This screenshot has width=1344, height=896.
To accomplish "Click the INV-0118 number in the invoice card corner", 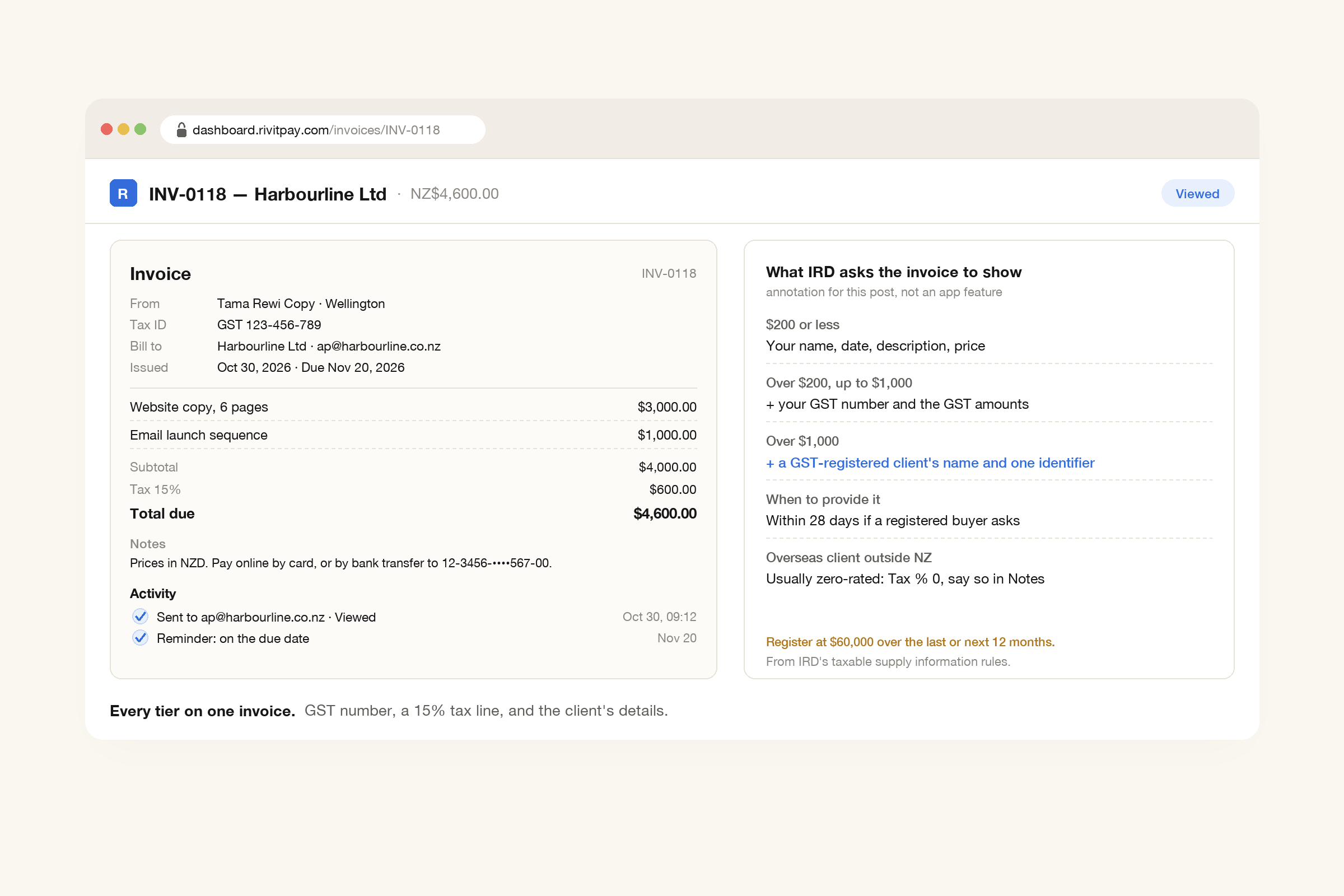I will pos(669,273).
